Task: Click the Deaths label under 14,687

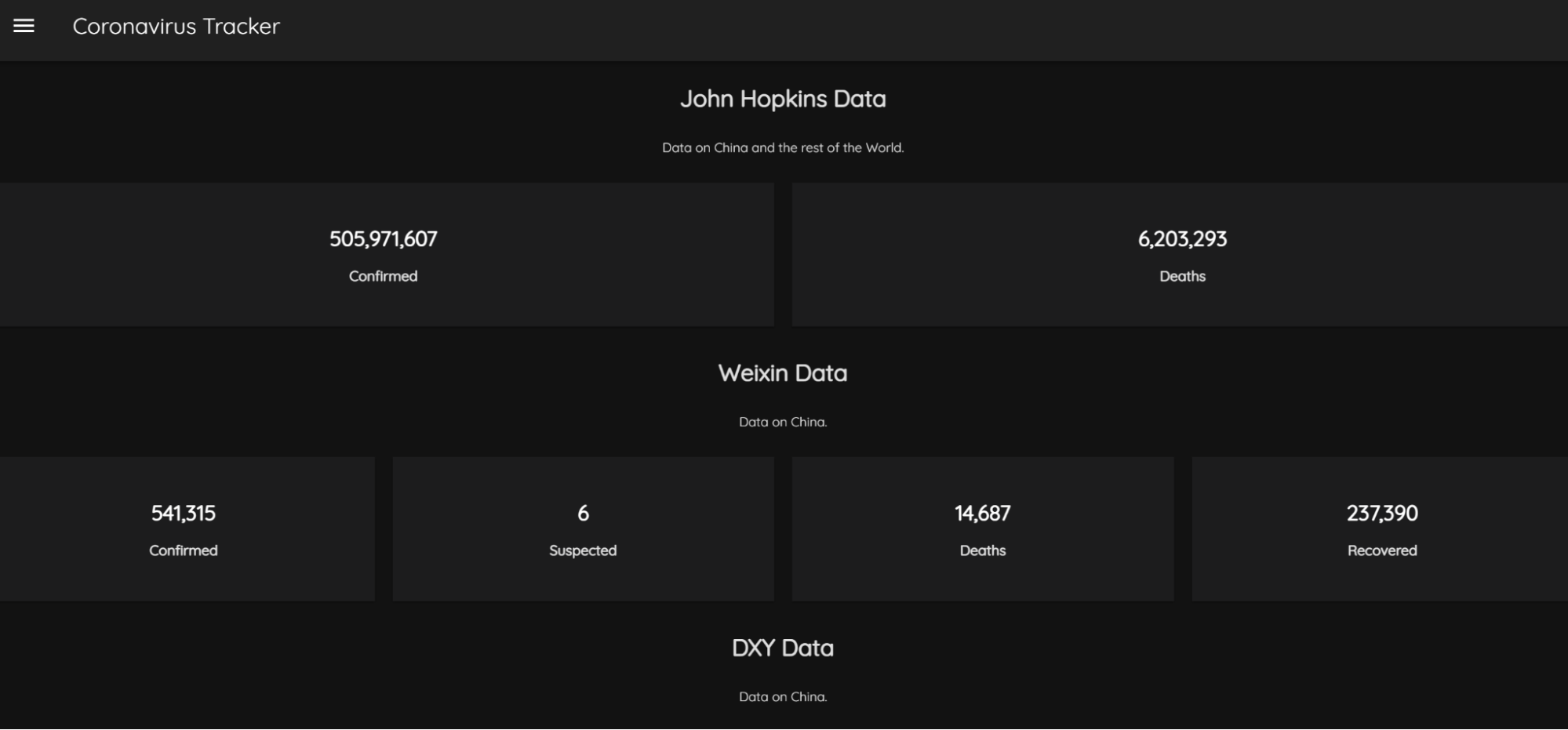Action: tap(983, 550)
